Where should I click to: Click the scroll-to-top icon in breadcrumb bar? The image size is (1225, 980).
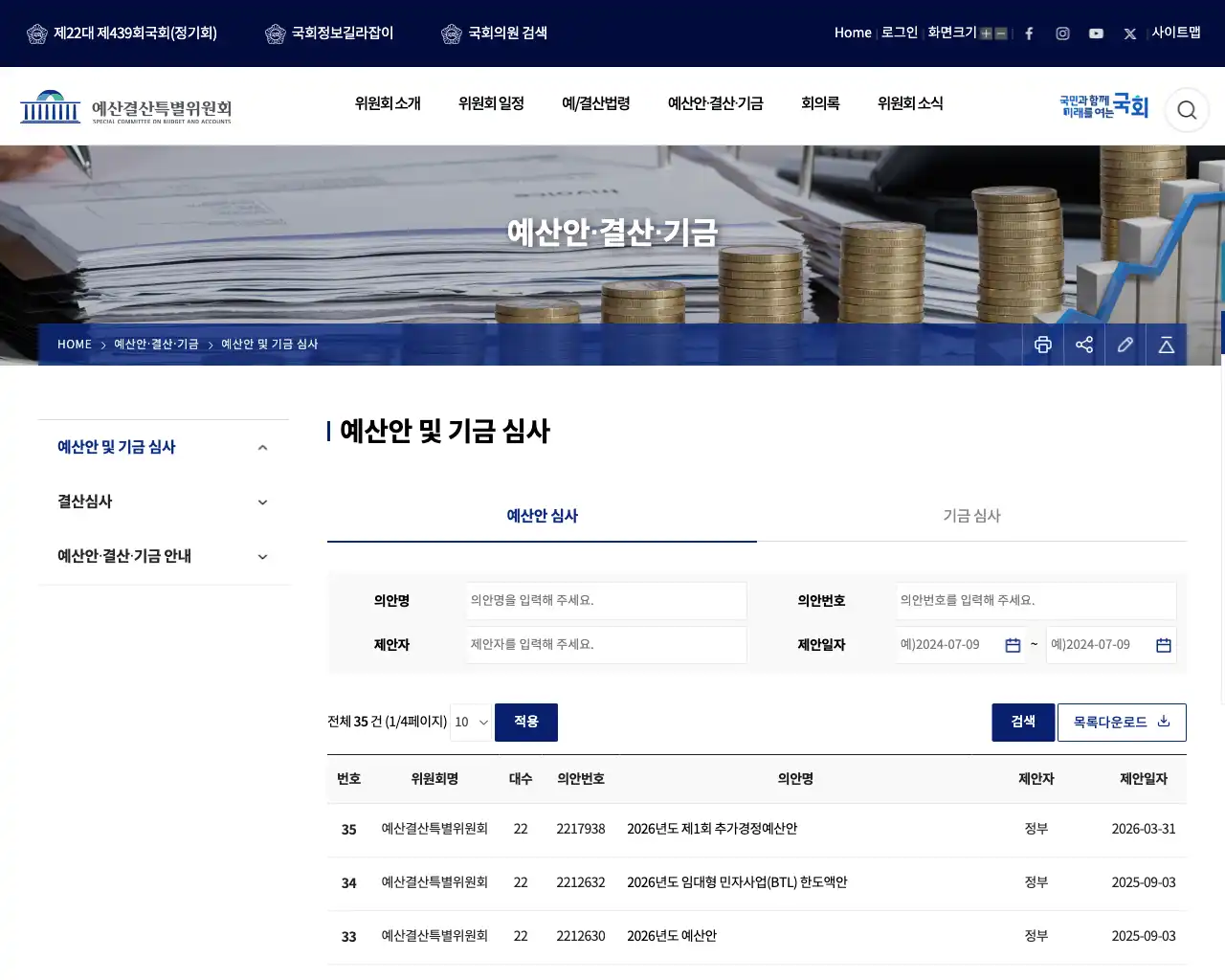pyautogui.click(x=1167, y=345)
